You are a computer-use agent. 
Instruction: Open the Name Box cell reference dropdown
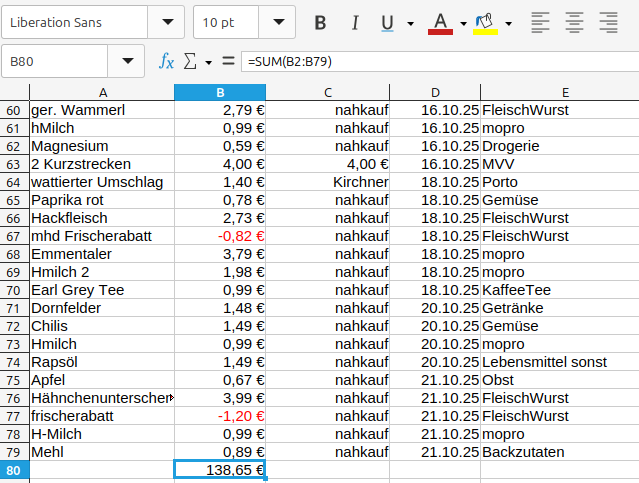[x=127, y=62]
